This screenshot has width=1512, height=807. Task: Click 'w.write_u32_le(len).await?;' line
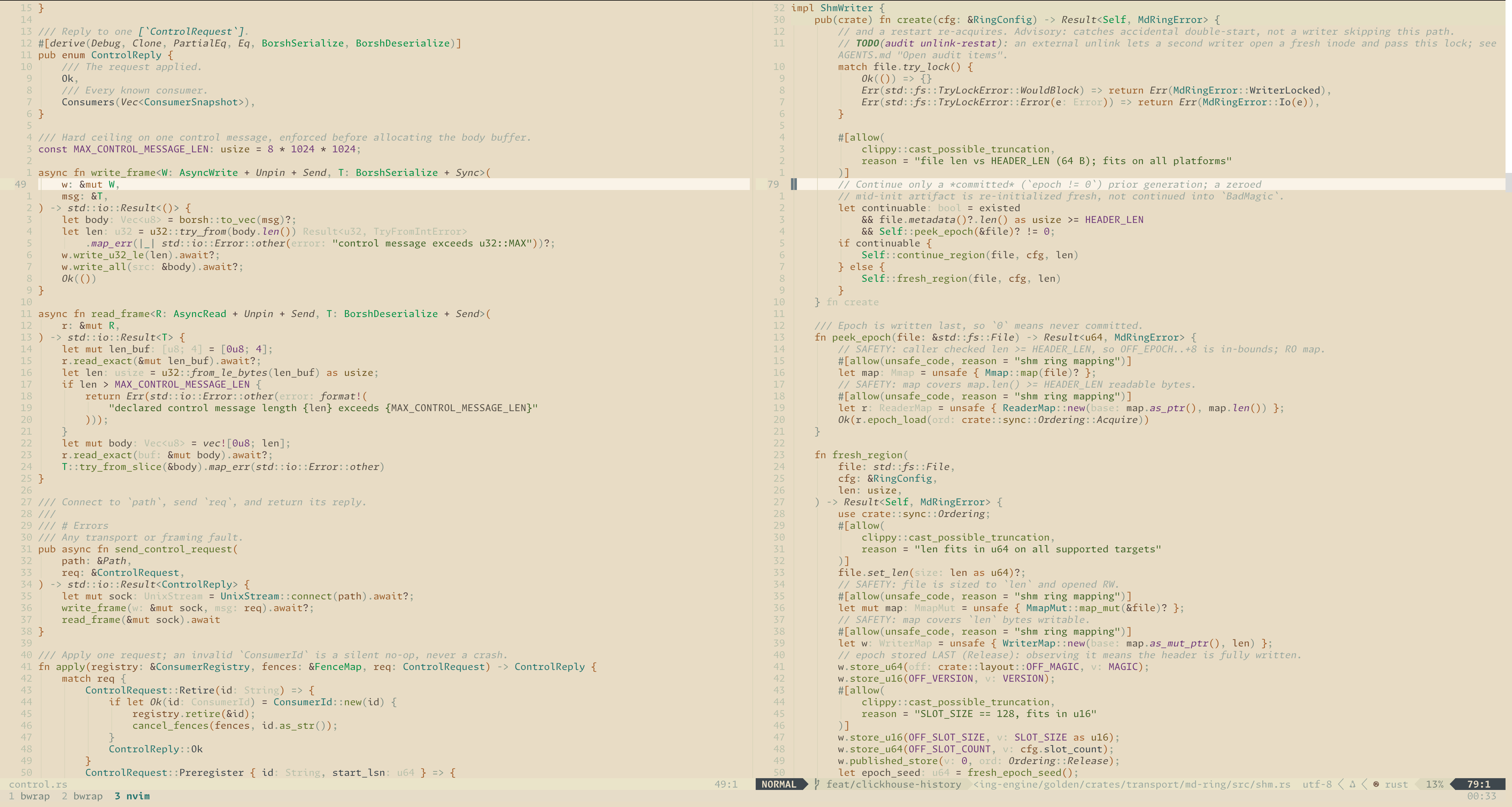[141, 255]
